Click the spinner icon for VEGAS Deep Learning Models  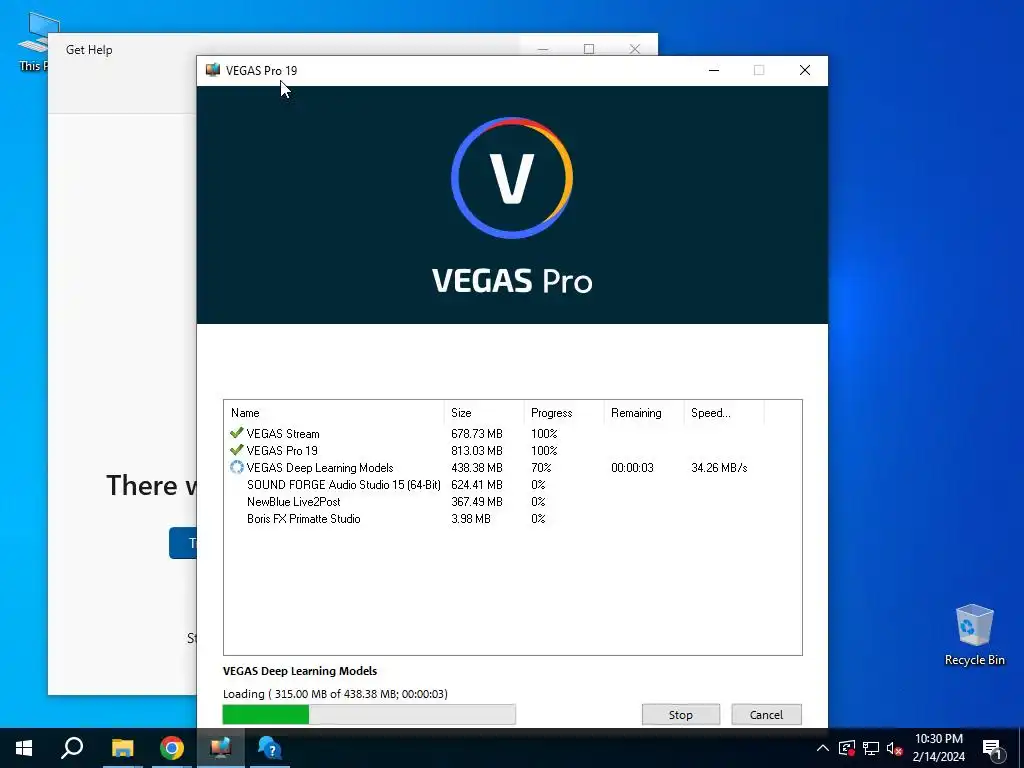[x=236, y=467]
